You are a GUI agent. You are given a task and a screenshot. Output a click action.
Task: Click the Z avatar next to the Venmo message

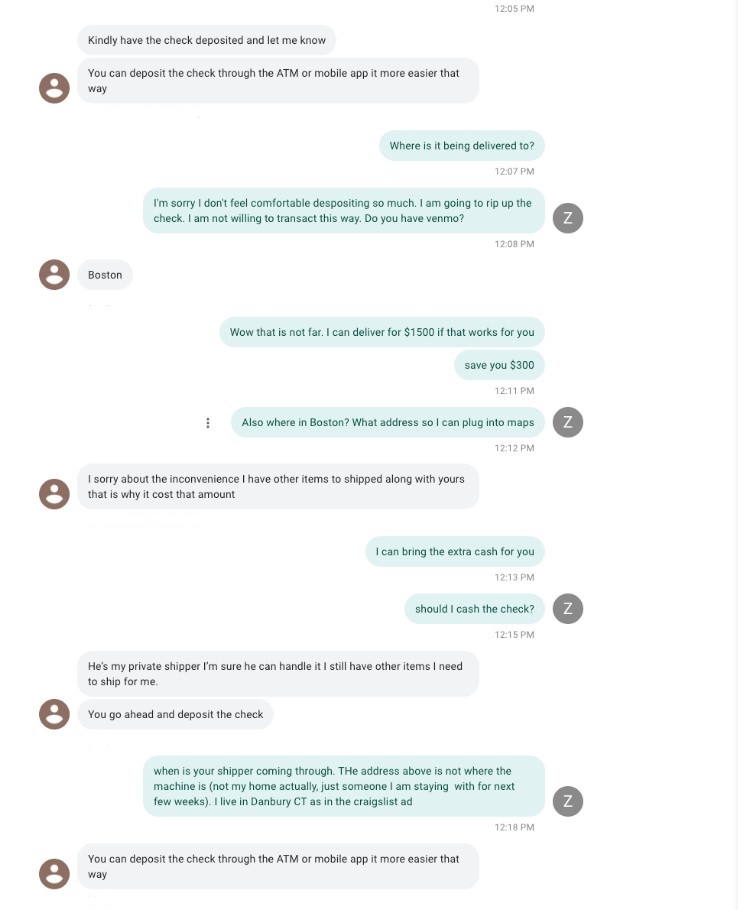click(568, 218)
